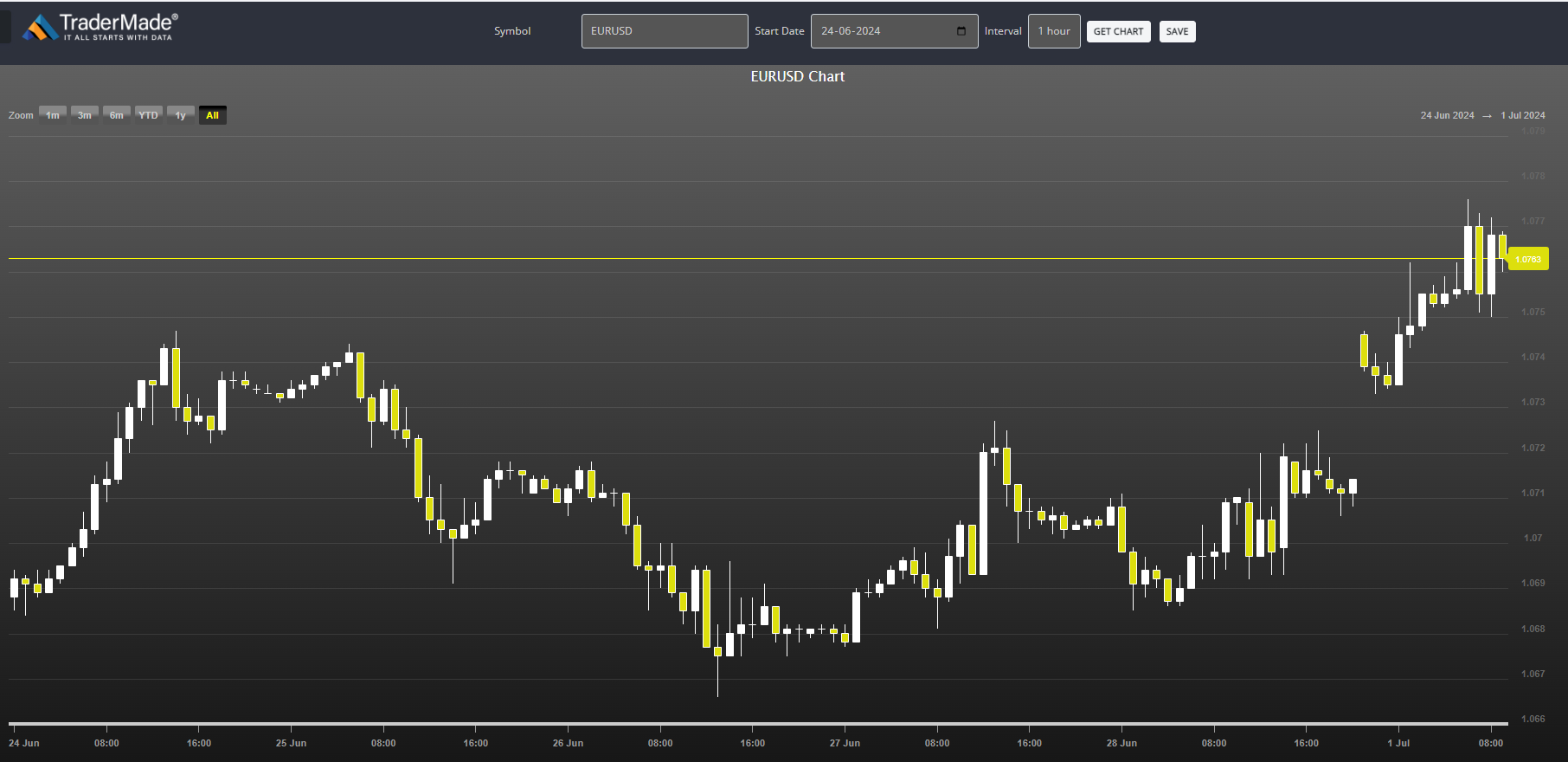The height and width of the screenshot is (762, 1568).
Task: Click the 1 Jul date axis label
Action: tap(1398, 743)
